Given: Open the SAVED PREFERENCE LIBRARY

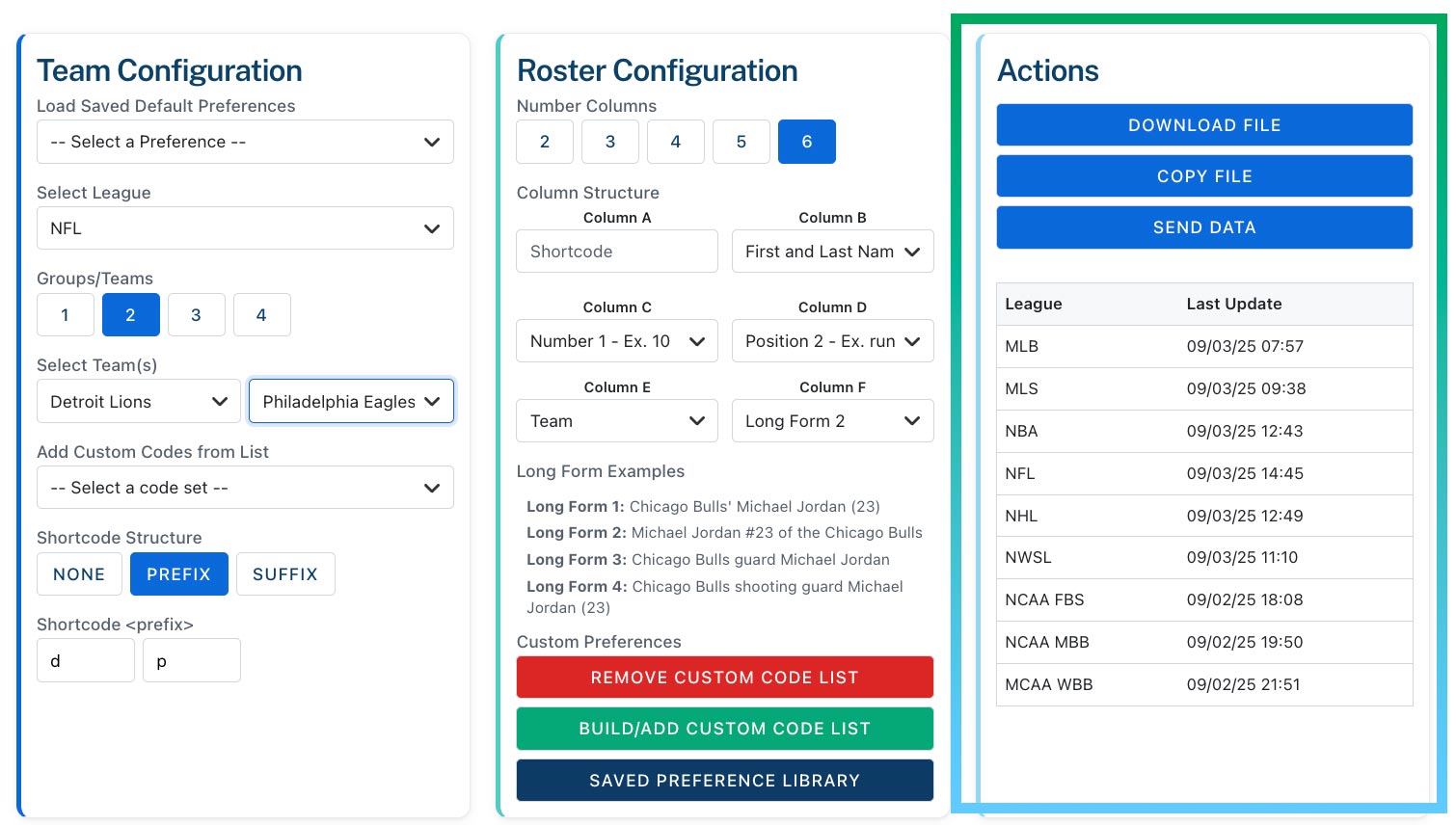Looking at the screenshot, I should 724,780.
